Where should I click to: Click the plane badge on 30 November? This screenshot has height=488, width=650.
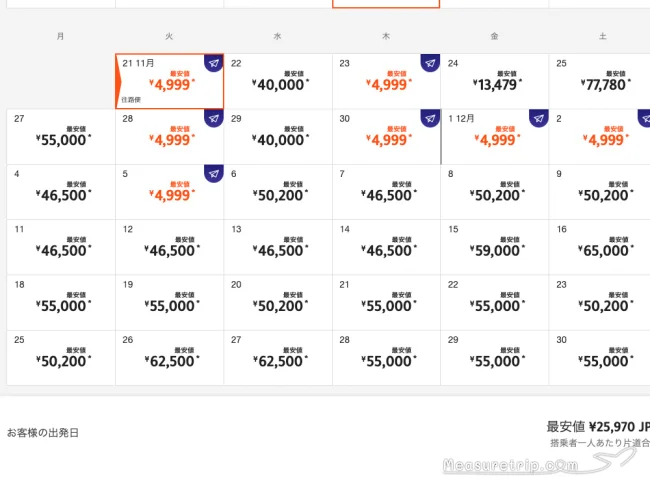click(430, 119)
